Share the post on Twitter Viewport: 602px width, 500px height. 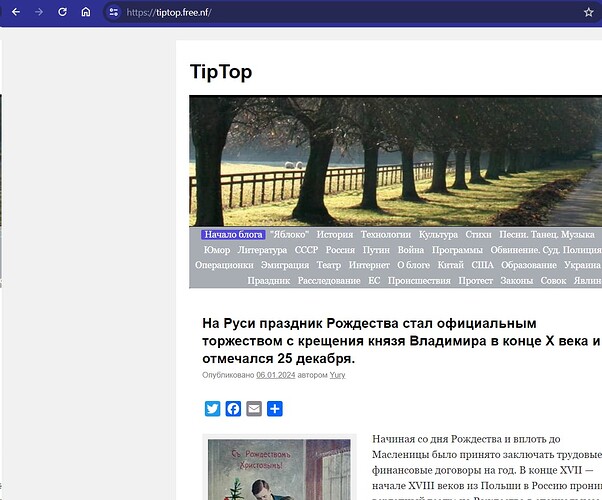pos(212,408)
